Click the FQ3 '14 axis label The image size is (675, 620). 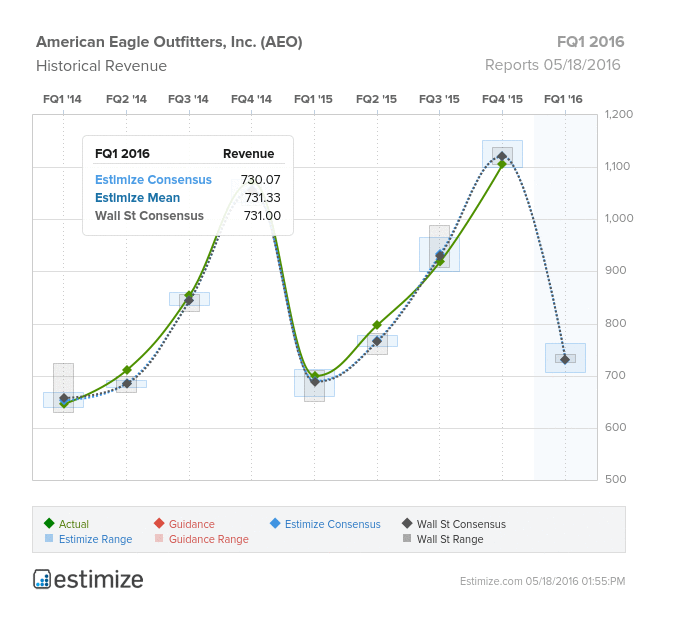click(x=188, y=99)
